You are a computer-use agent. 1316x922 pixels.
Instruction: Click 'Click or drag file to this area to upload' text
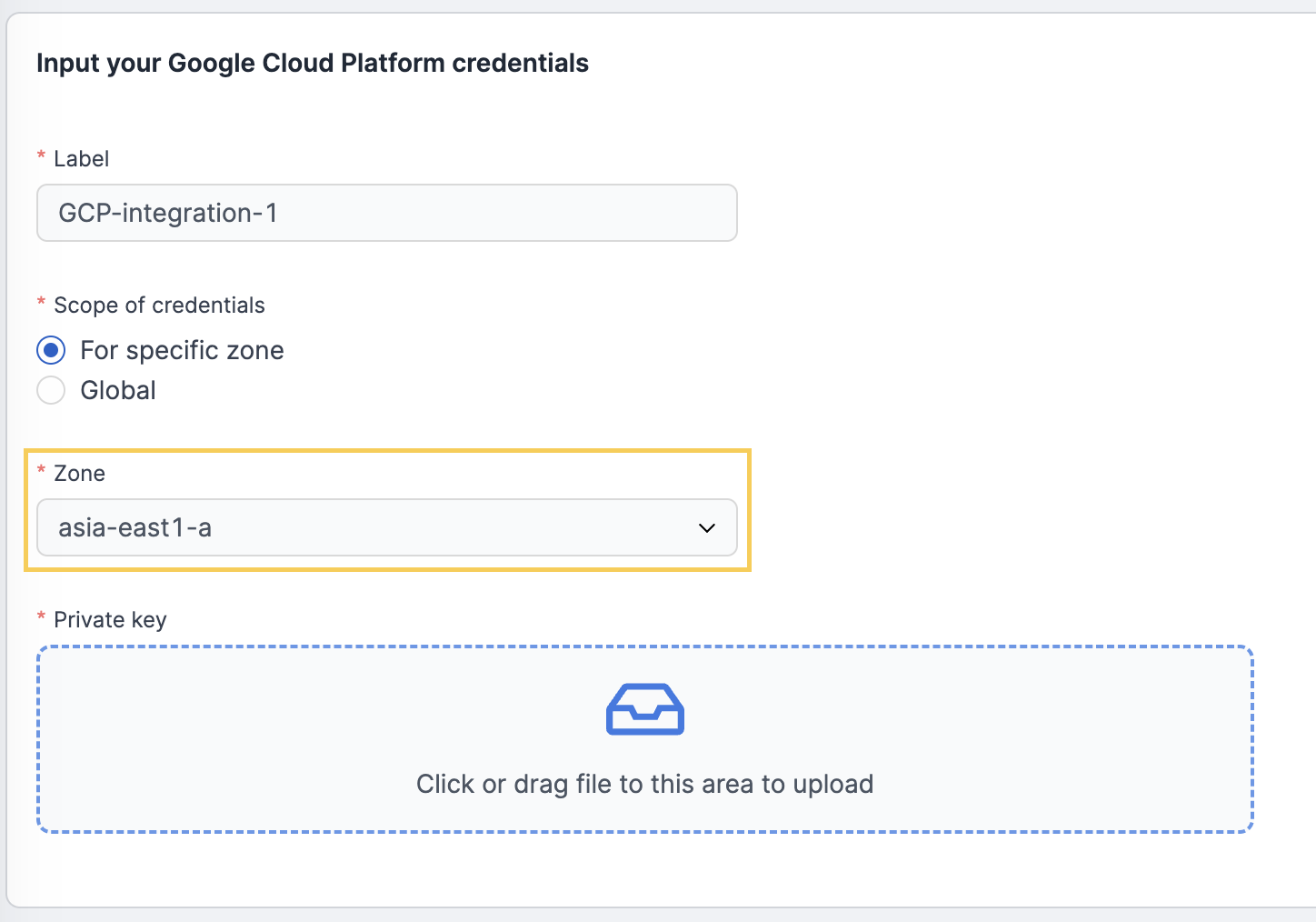coord(644,784)
